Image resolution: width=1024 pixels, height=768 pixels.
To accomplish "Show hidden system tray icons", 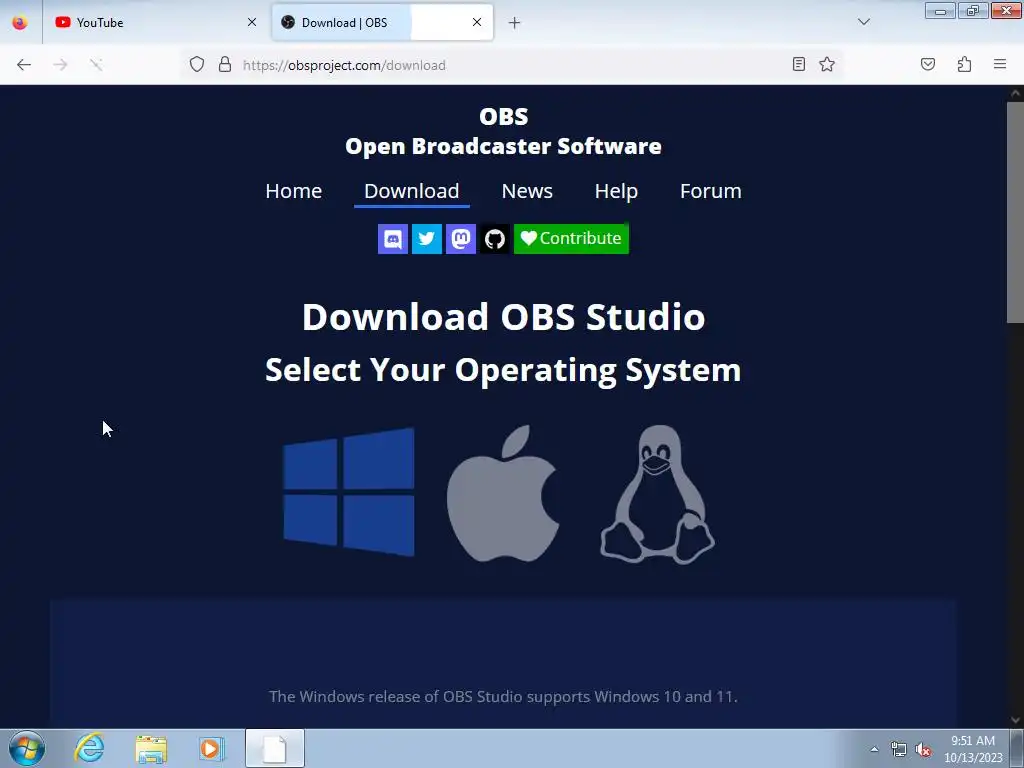I will pyautogui.click(x=874, y=749).
